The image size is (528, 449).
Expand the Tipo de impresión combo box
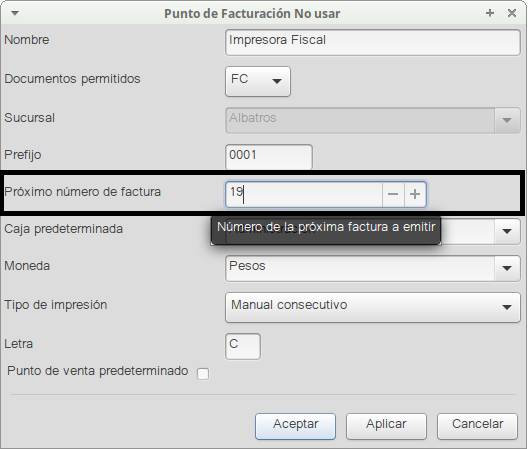tap(373, 307)
